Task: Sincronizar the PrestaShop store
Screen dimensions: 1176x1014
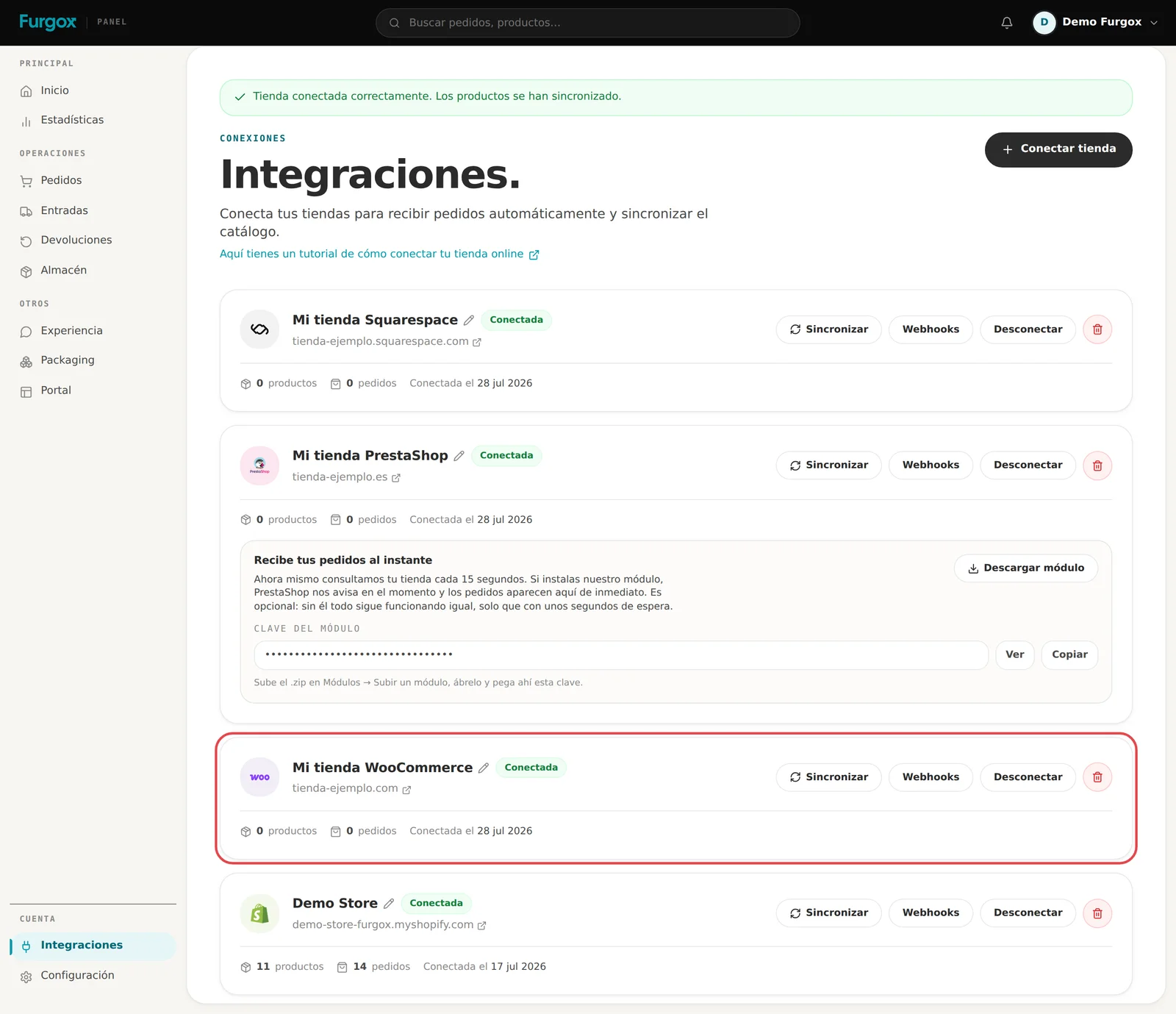Action: pyautogui.click(x=828, y=465)
